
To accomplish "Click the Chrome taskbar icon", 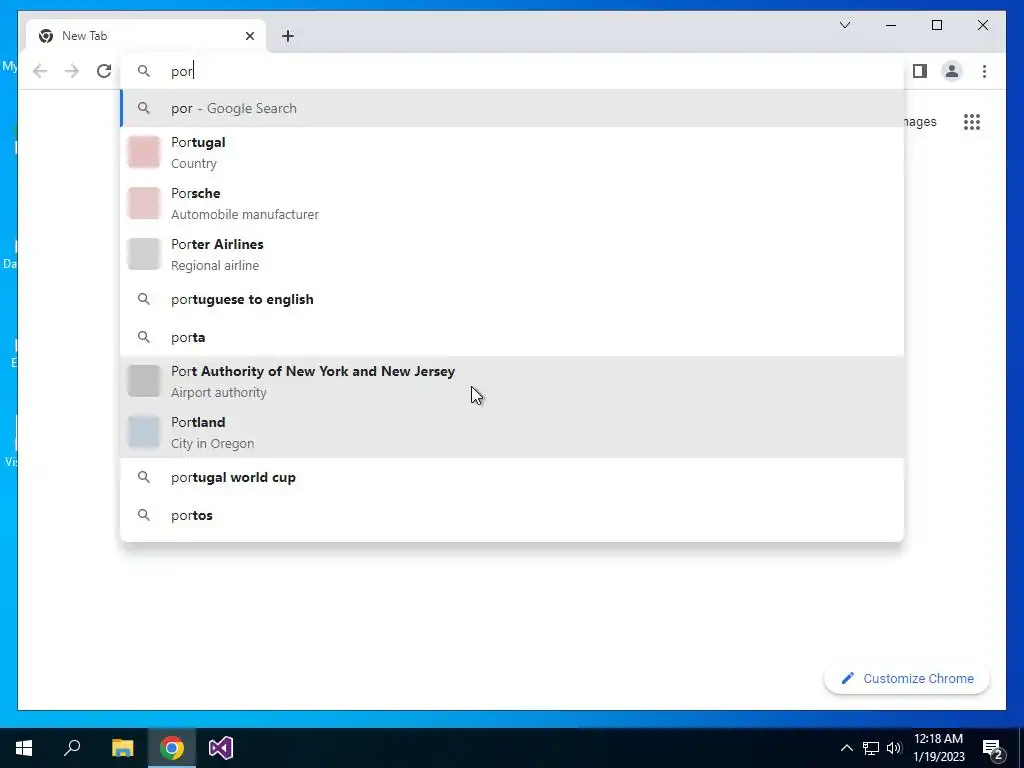I will coord(172,748).
